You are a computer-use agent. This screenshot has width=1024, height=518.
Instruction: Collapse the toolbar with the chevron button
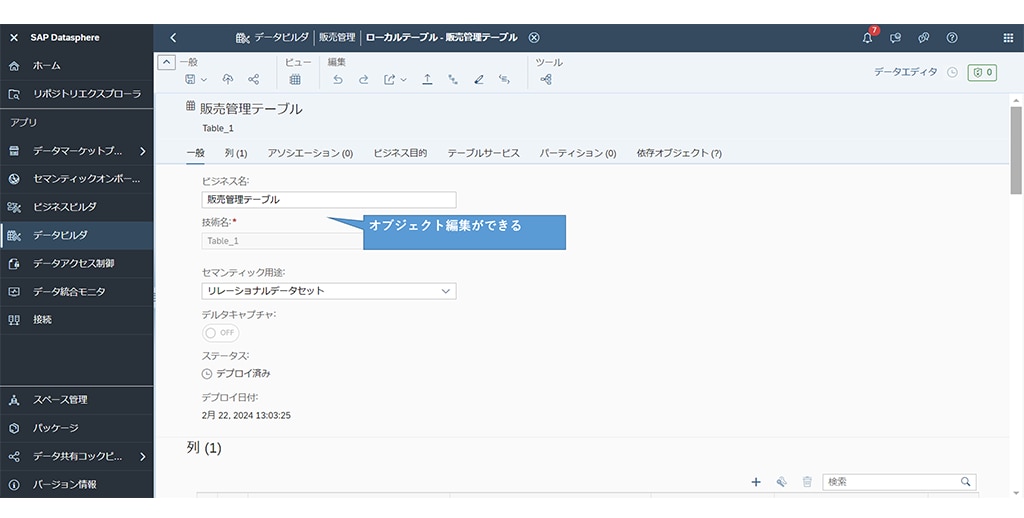(167, 62)
